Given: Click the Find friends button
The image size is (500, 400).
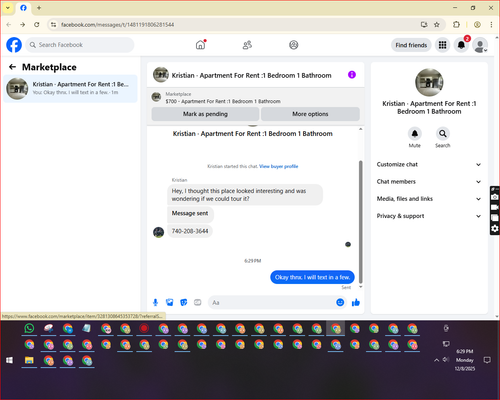Looking at the screenshot, I should (x=411, y=45).
